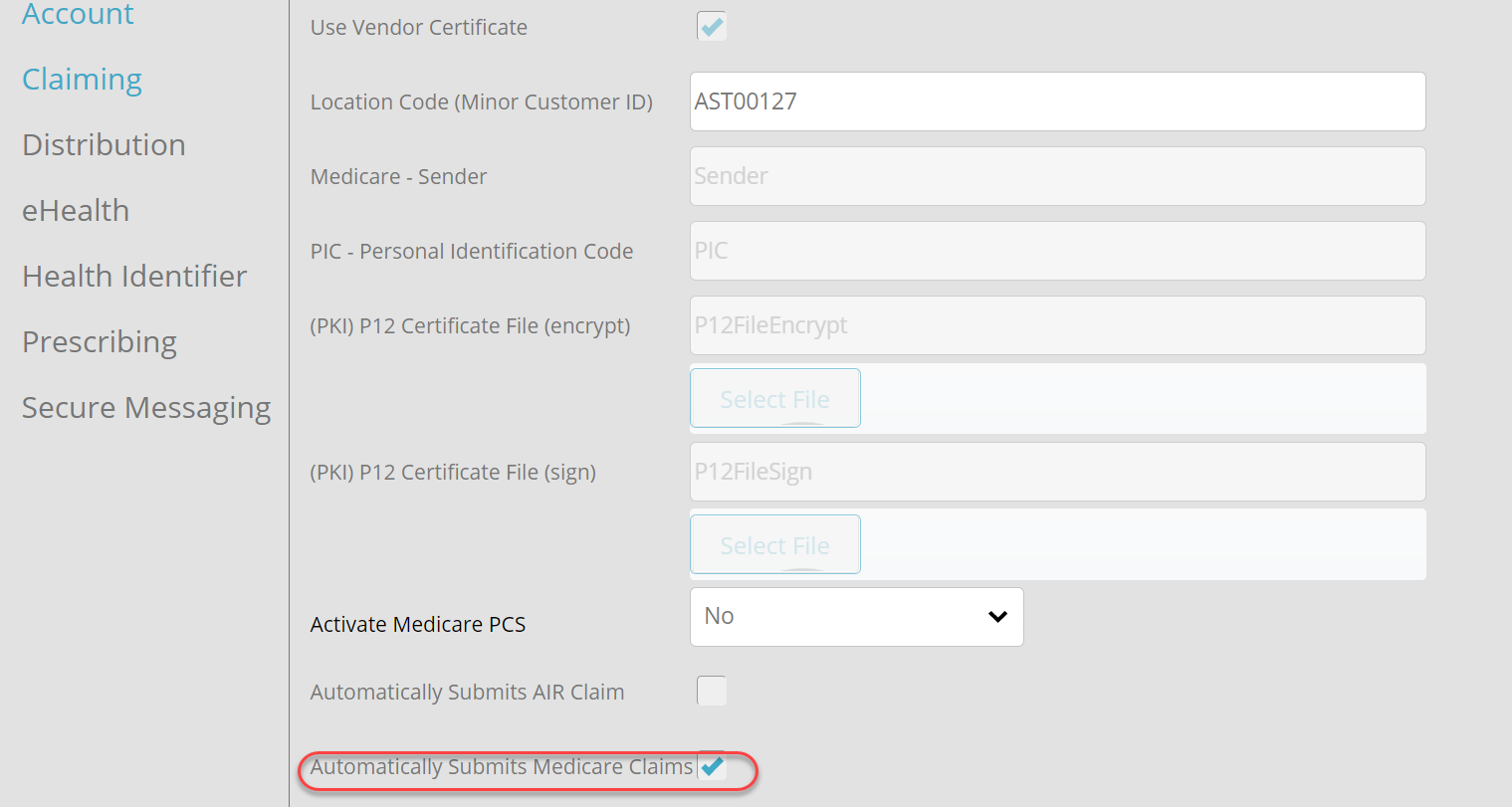
Task: Enable Automatically Submits AIR Claim checkbox
Action: click(x=712, y=691)
